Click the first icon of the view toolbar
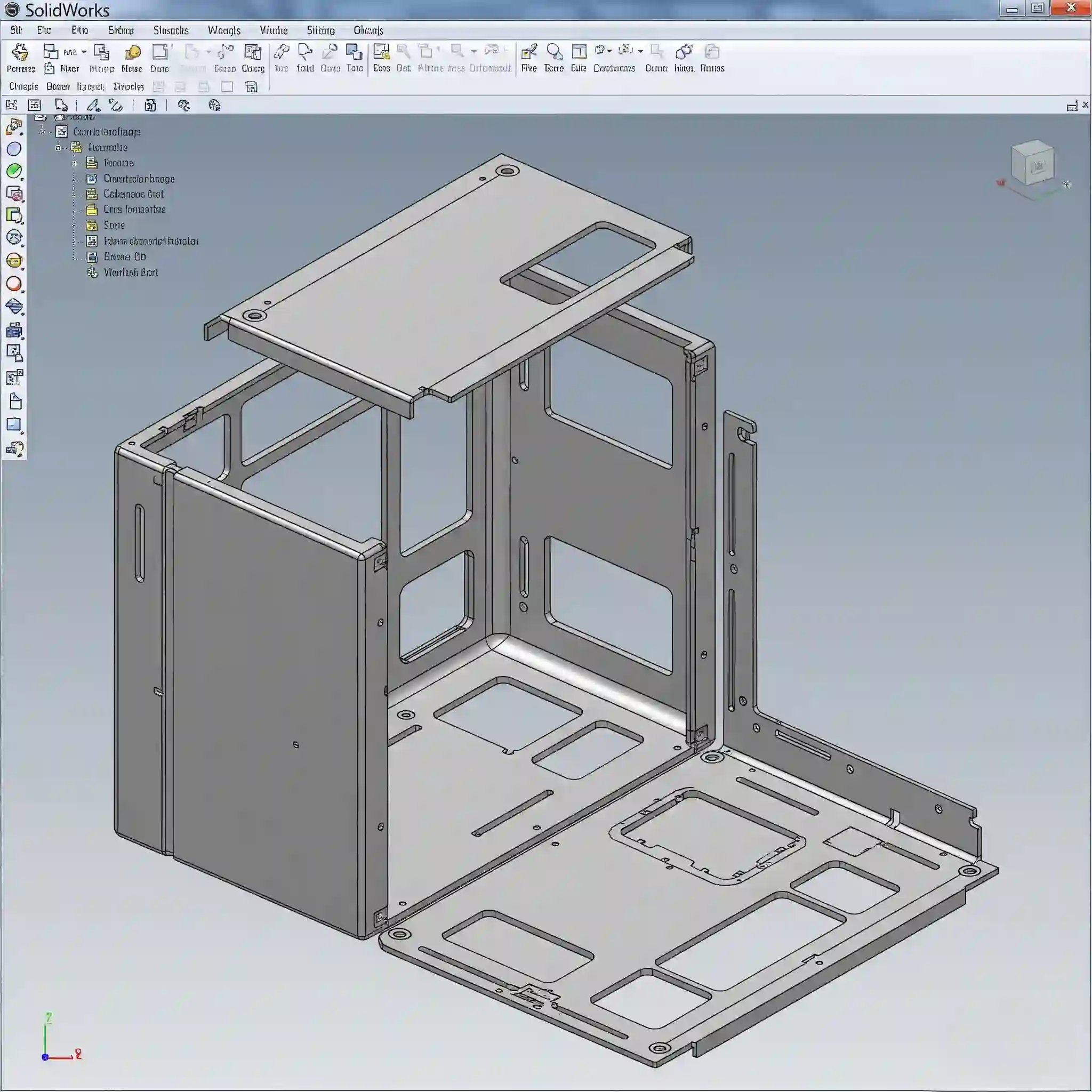 (11, 105)
